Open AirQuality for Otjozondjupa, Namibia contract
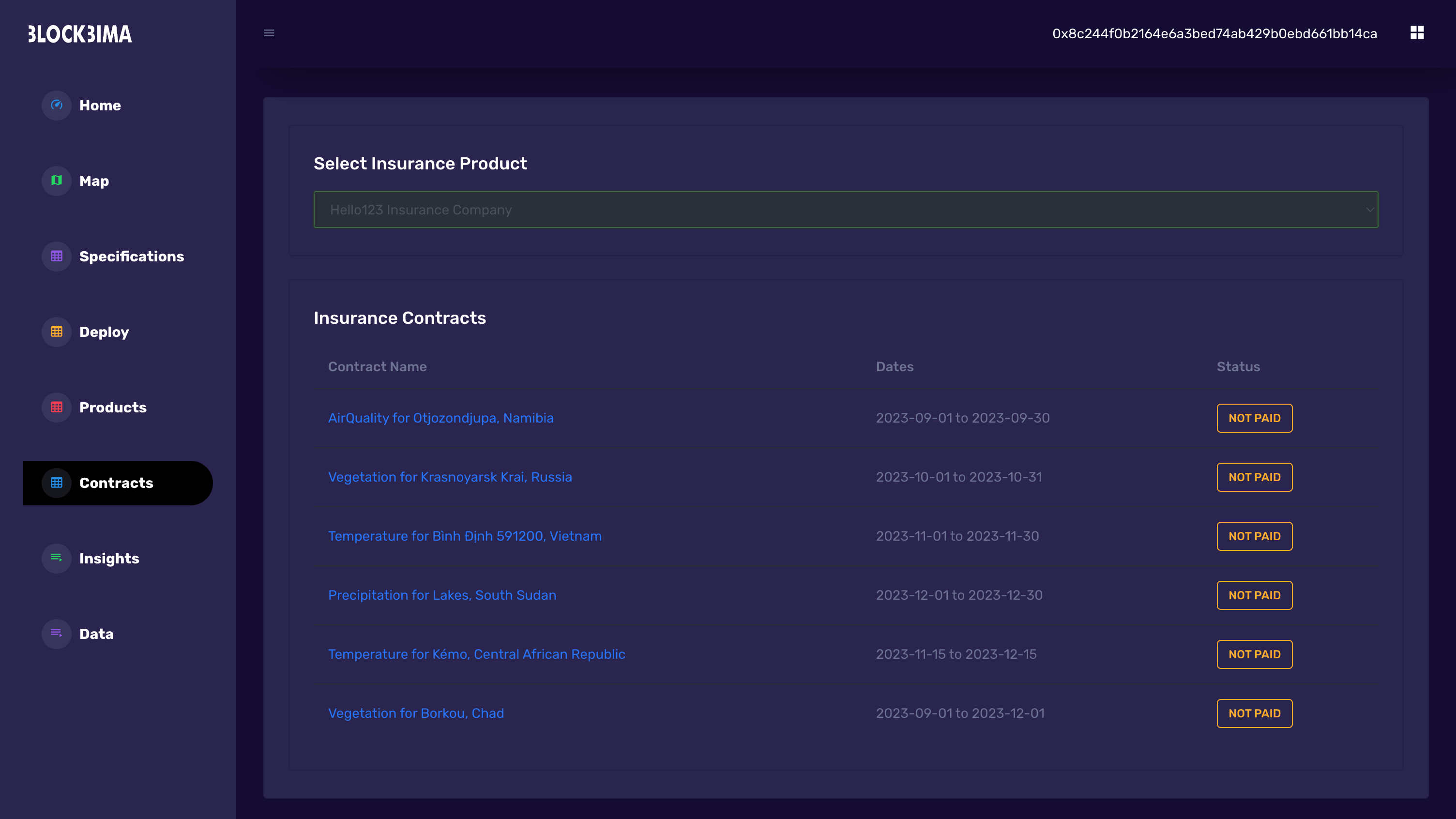Image resolution: width=1456 pixels, height=819 pixels. (x=440, y=418)
